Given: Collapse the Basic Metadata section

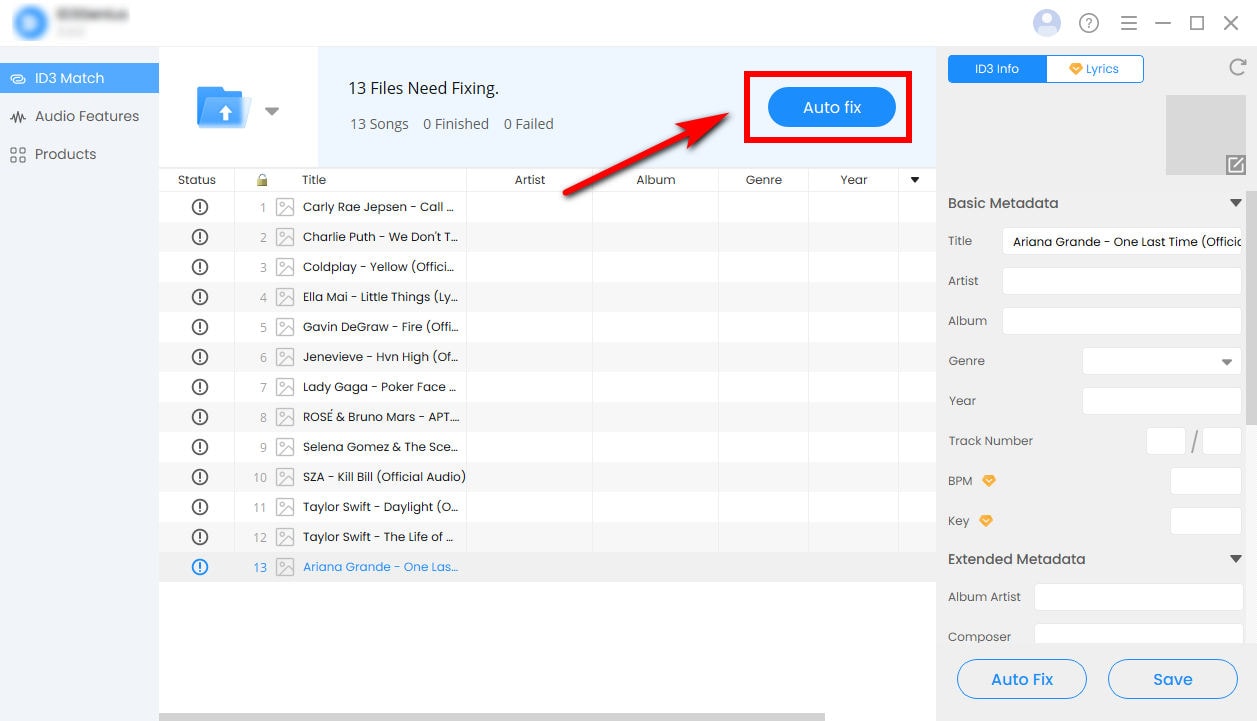Looking at the screenshot, I should (x=1236, y=203).
